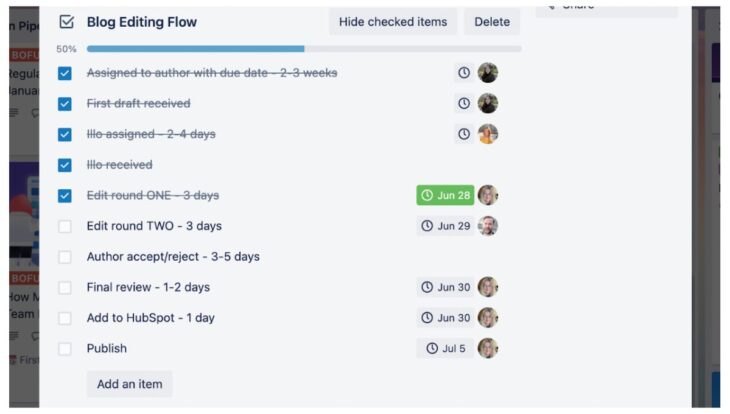Click the clock icon on Illo assigned row
This screenshot has width=730, height=414.
coord(464,134)
